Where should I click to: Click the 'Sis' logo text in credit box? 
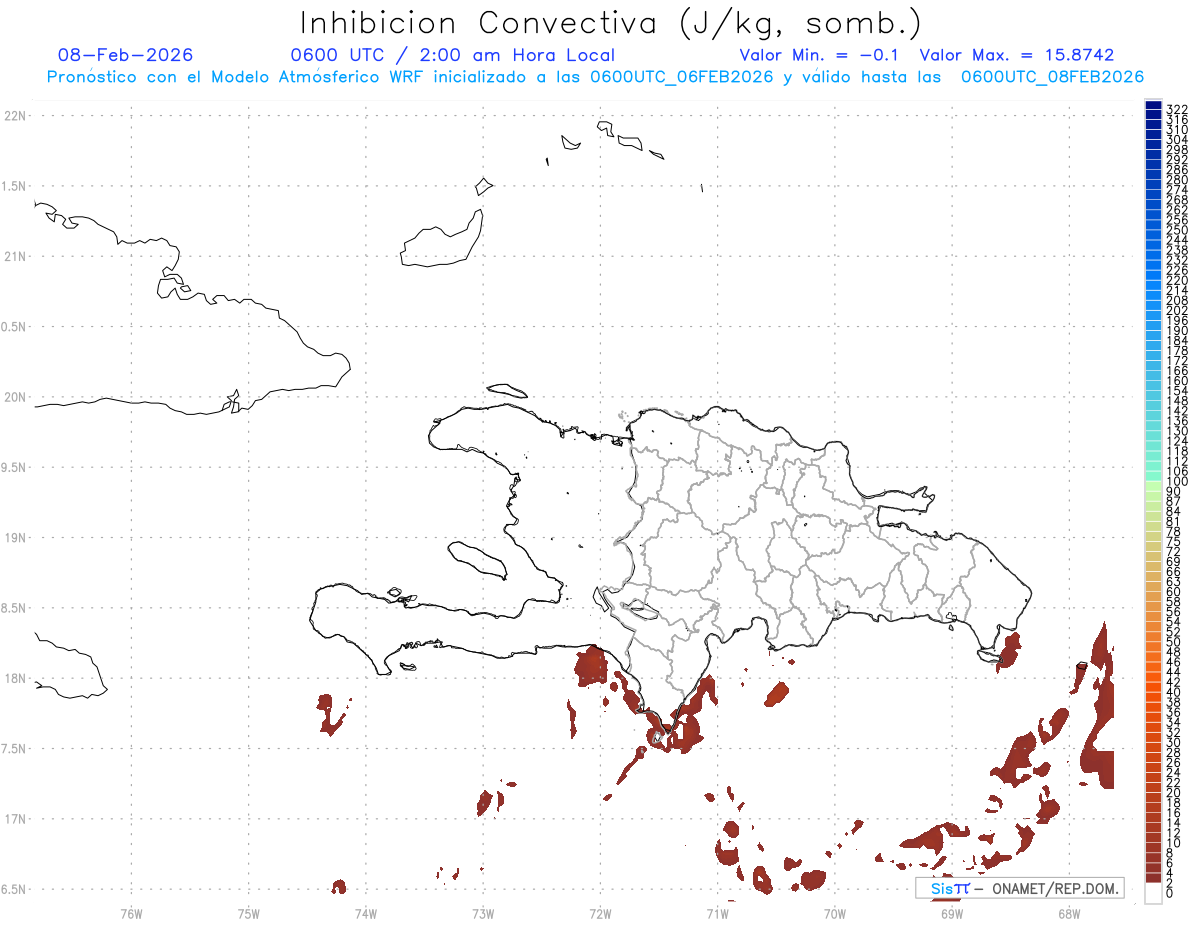coord(943,888)
